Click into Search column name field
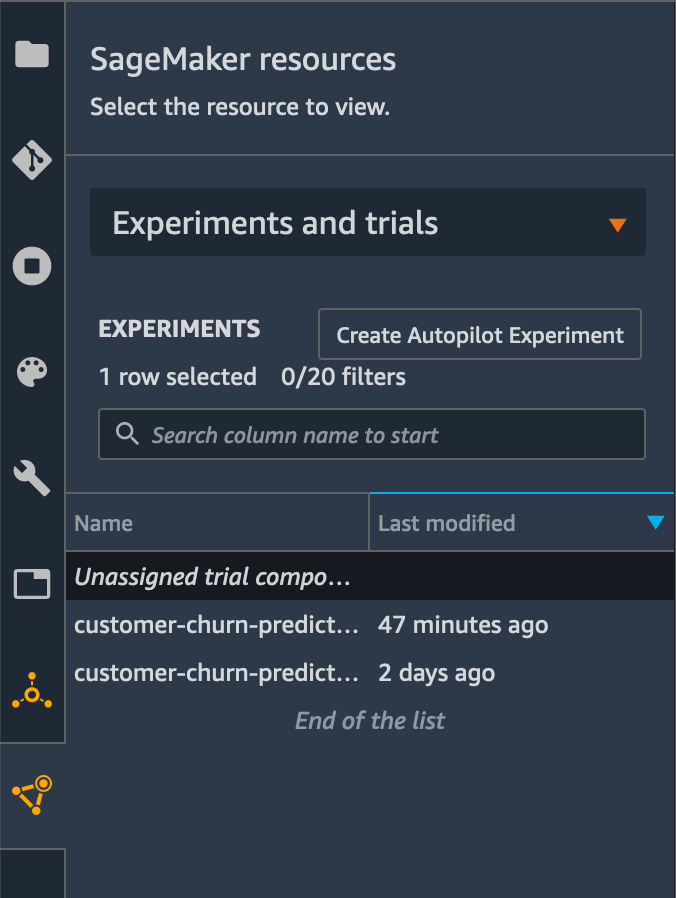This screenshot has width=676, height=898. click(x=372, y=434)
